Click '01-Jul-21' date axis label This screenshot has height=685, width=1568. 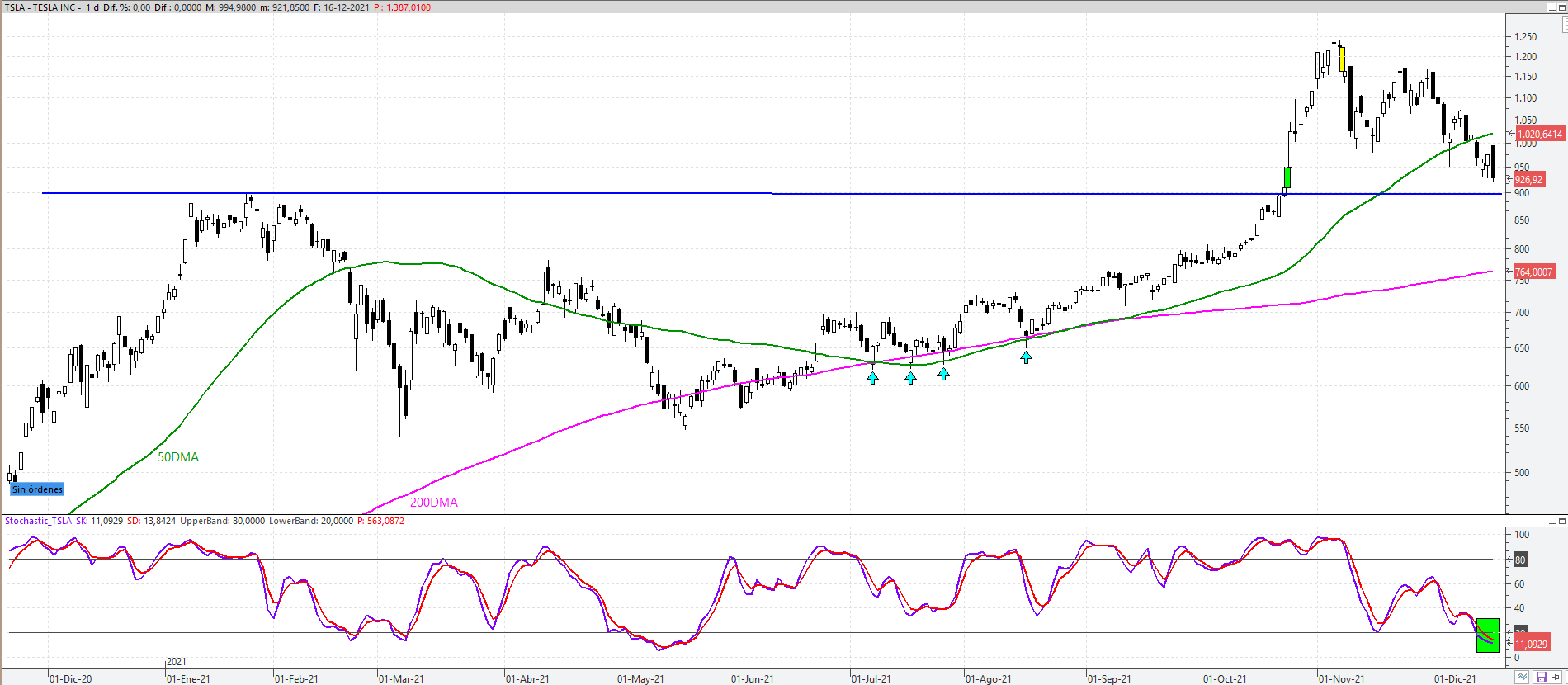[871, 678]
